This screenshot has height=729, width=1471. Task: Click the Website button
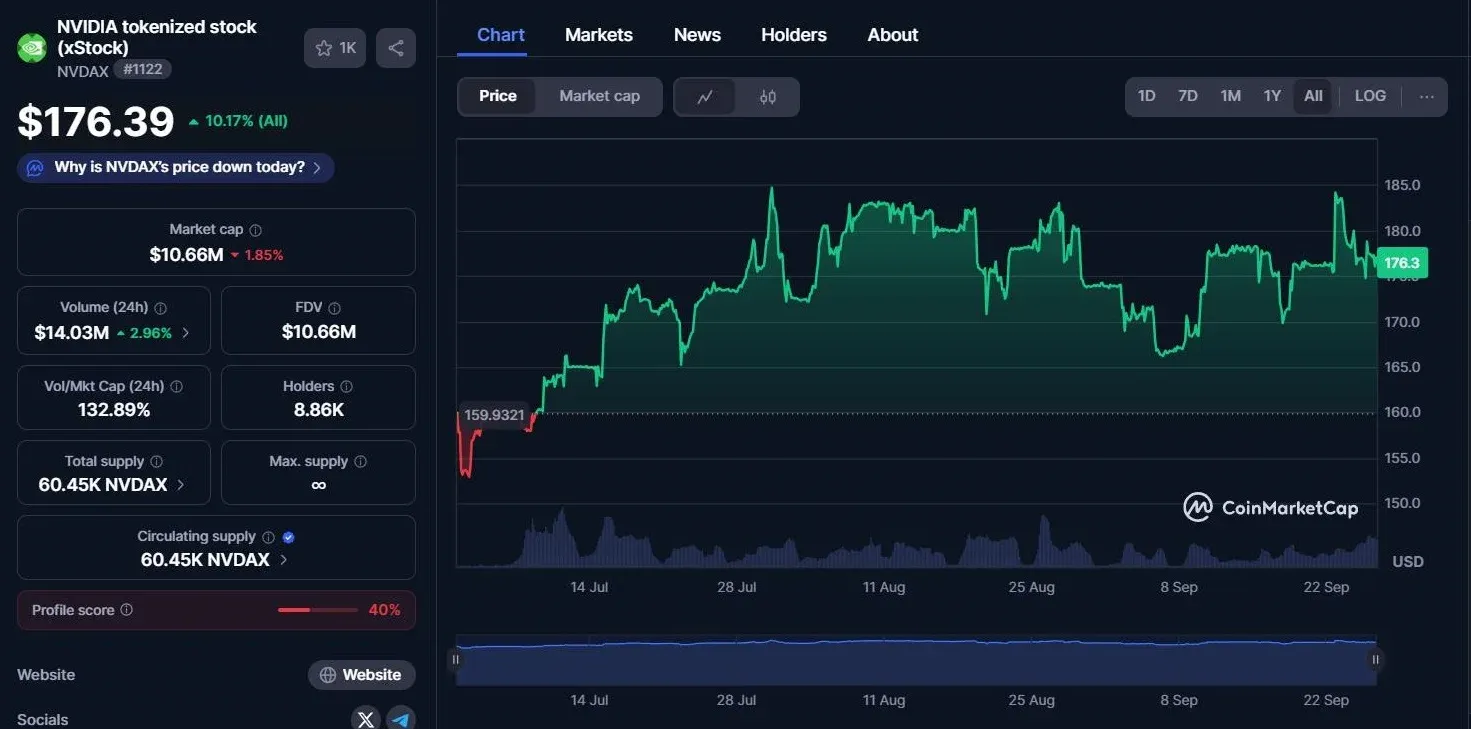tap(361, 675)
